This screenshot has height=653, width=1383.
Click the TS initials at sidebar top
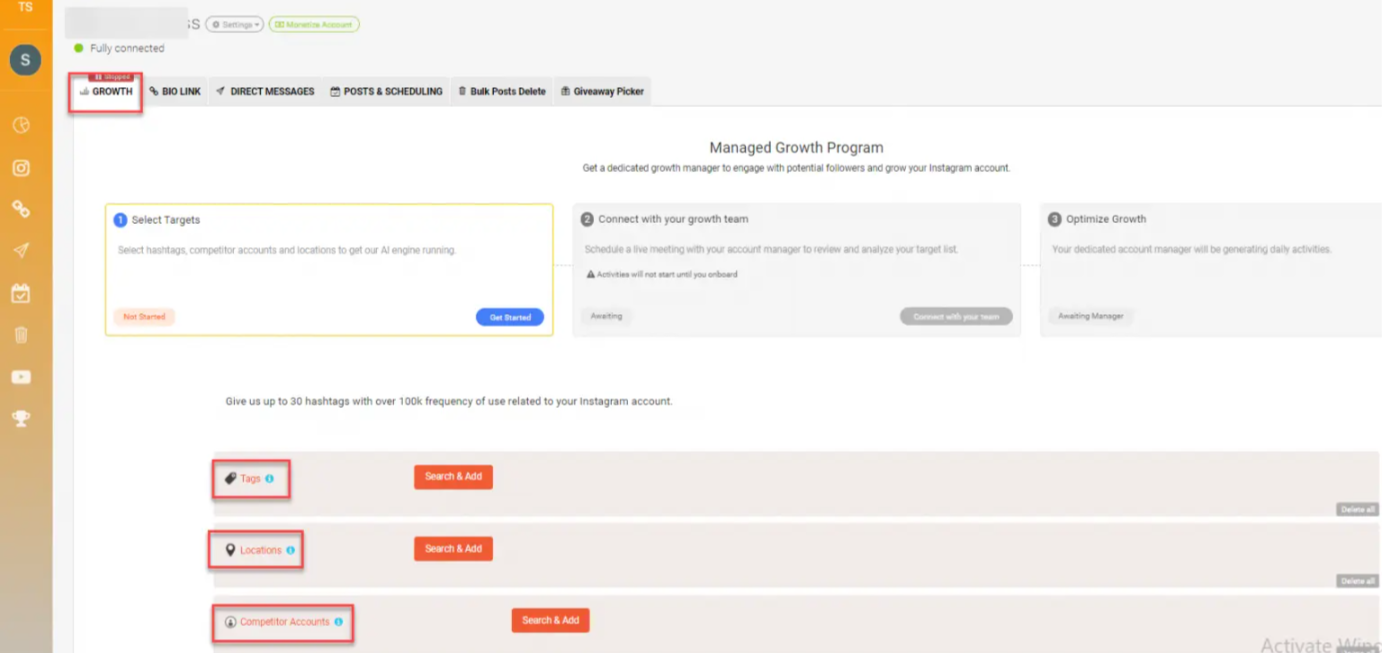point(25,7)
